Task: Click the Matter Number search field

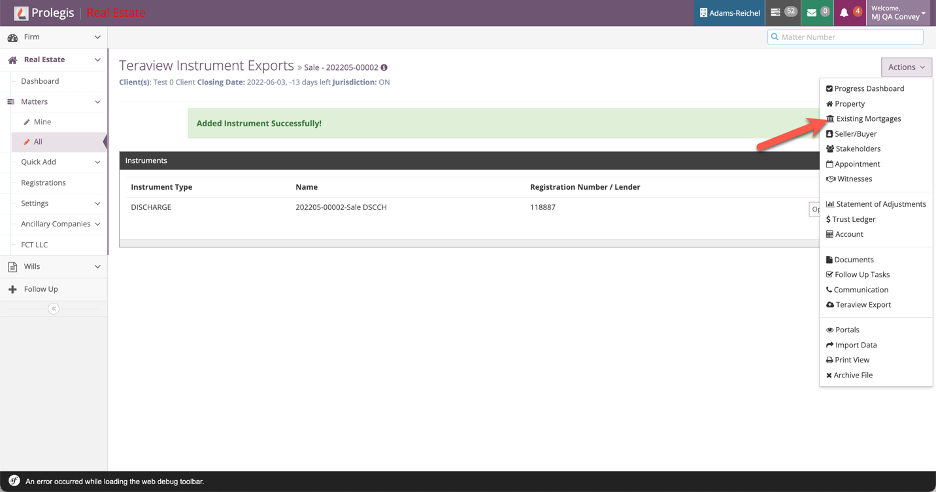Action: coord(848,37)
